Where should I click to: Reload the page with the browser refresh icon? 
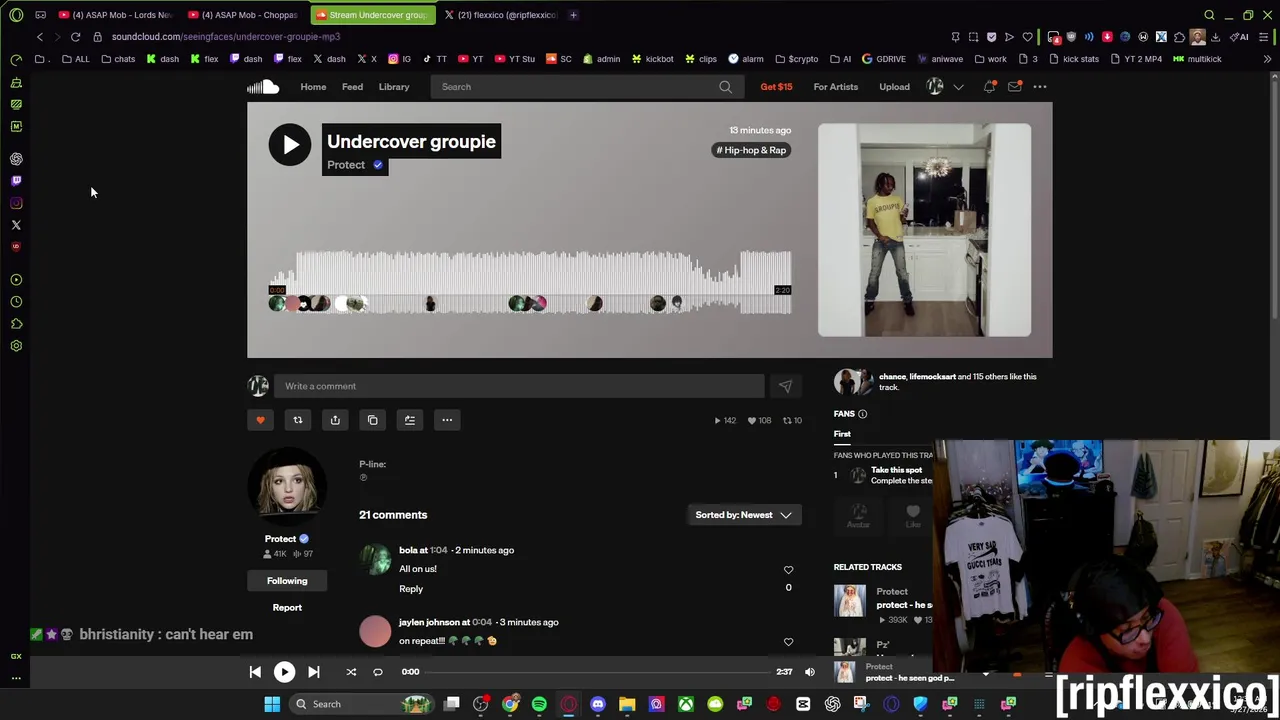pyautogui.click(x=75, y=37)
